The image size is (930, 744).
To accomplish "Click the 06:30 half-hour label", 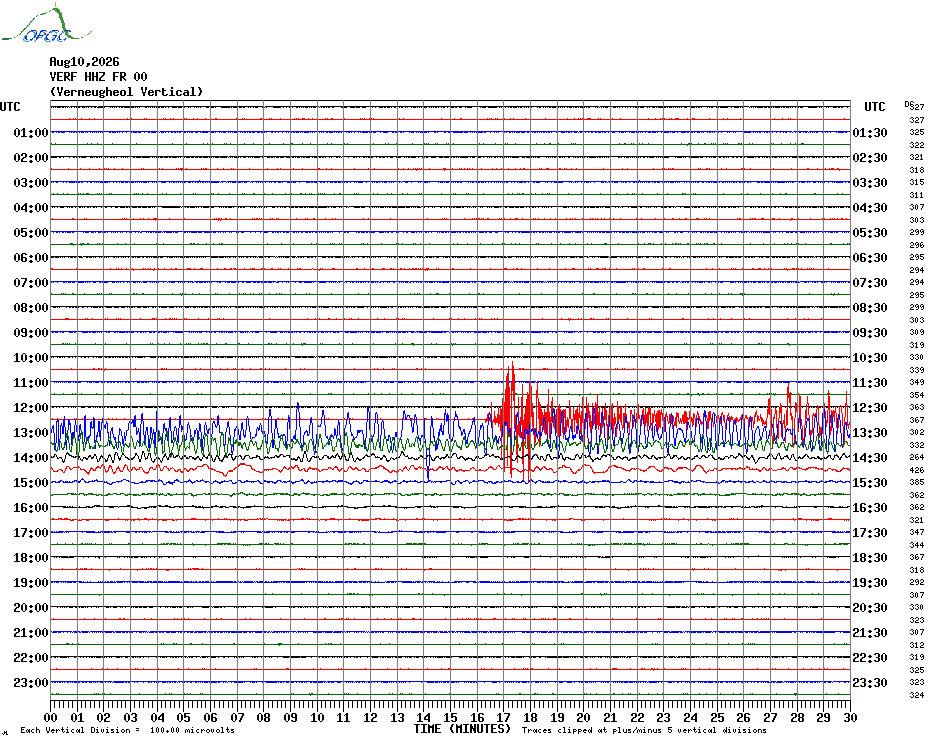I will pos(870,257).
